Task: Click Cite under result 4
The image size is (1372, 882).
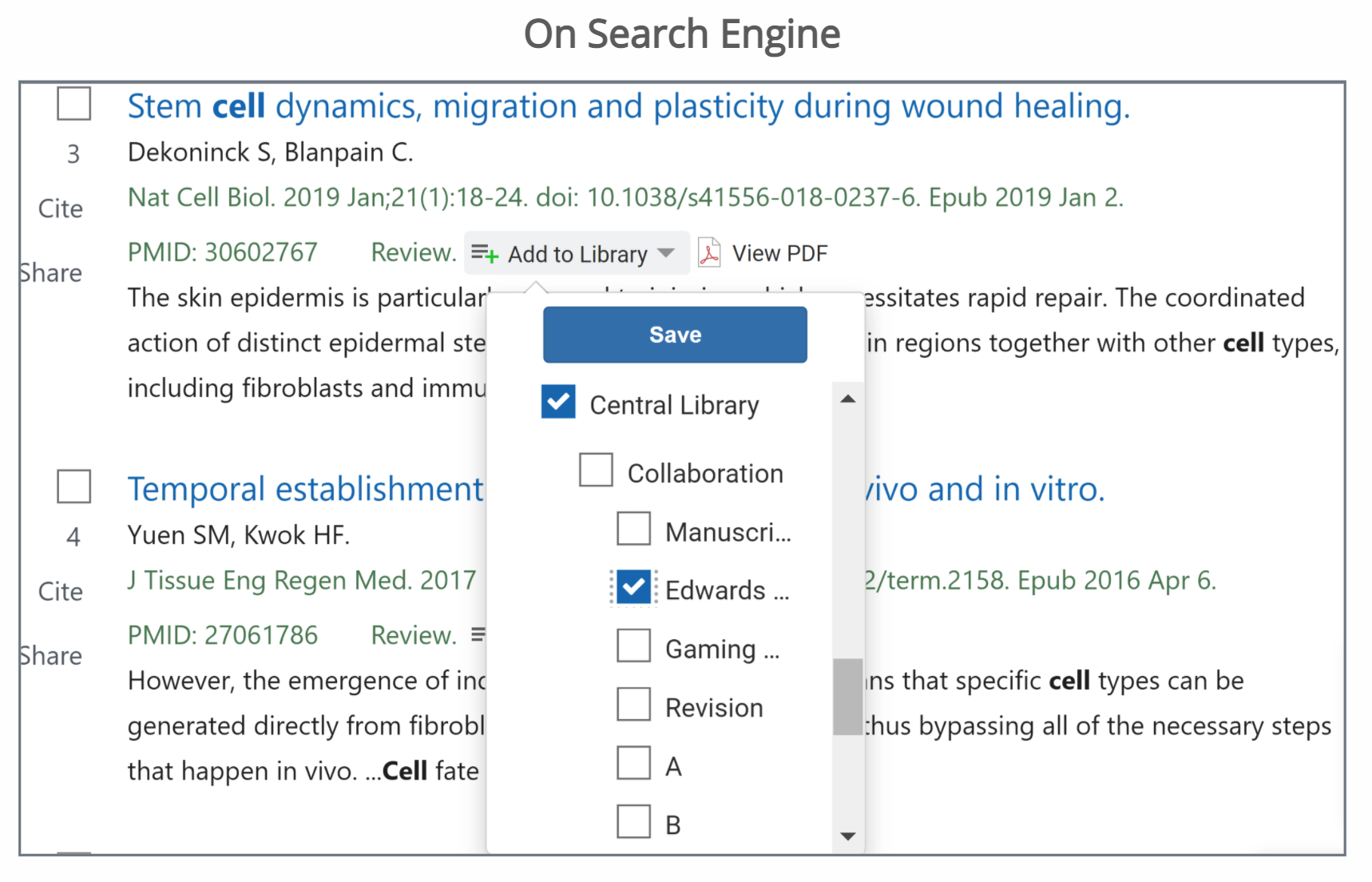Action: click(61, 591)
